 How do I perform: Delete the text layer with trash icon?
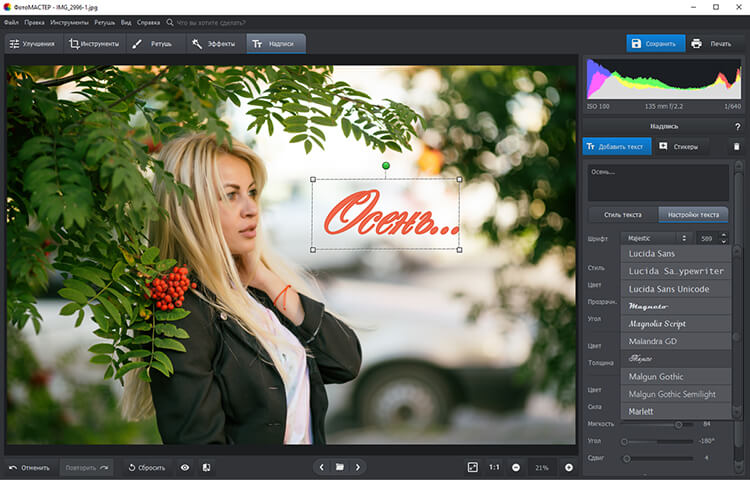pos(737,146)
